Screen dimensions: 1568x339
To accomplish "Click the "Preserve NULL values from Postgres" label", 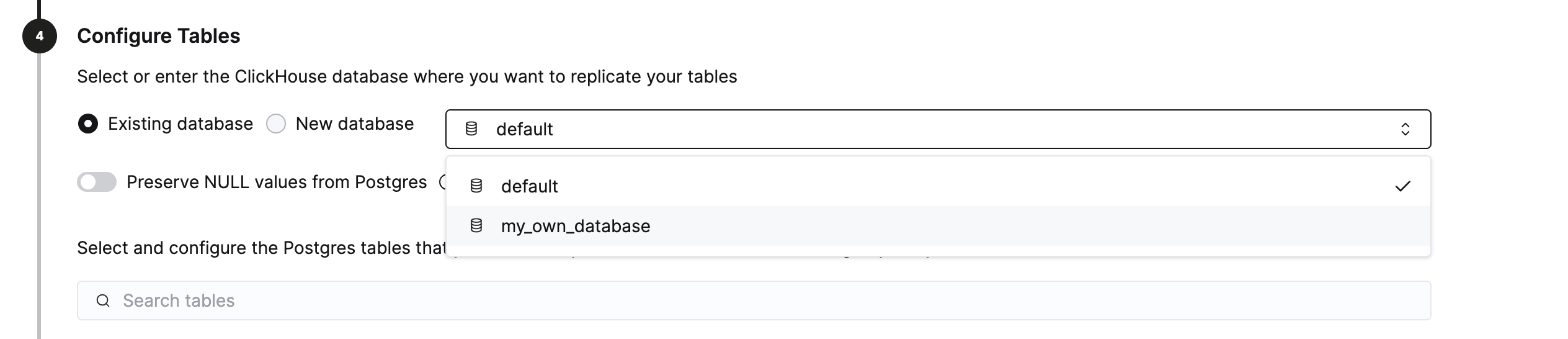I will pyautogui.click(x=277, y=182).
